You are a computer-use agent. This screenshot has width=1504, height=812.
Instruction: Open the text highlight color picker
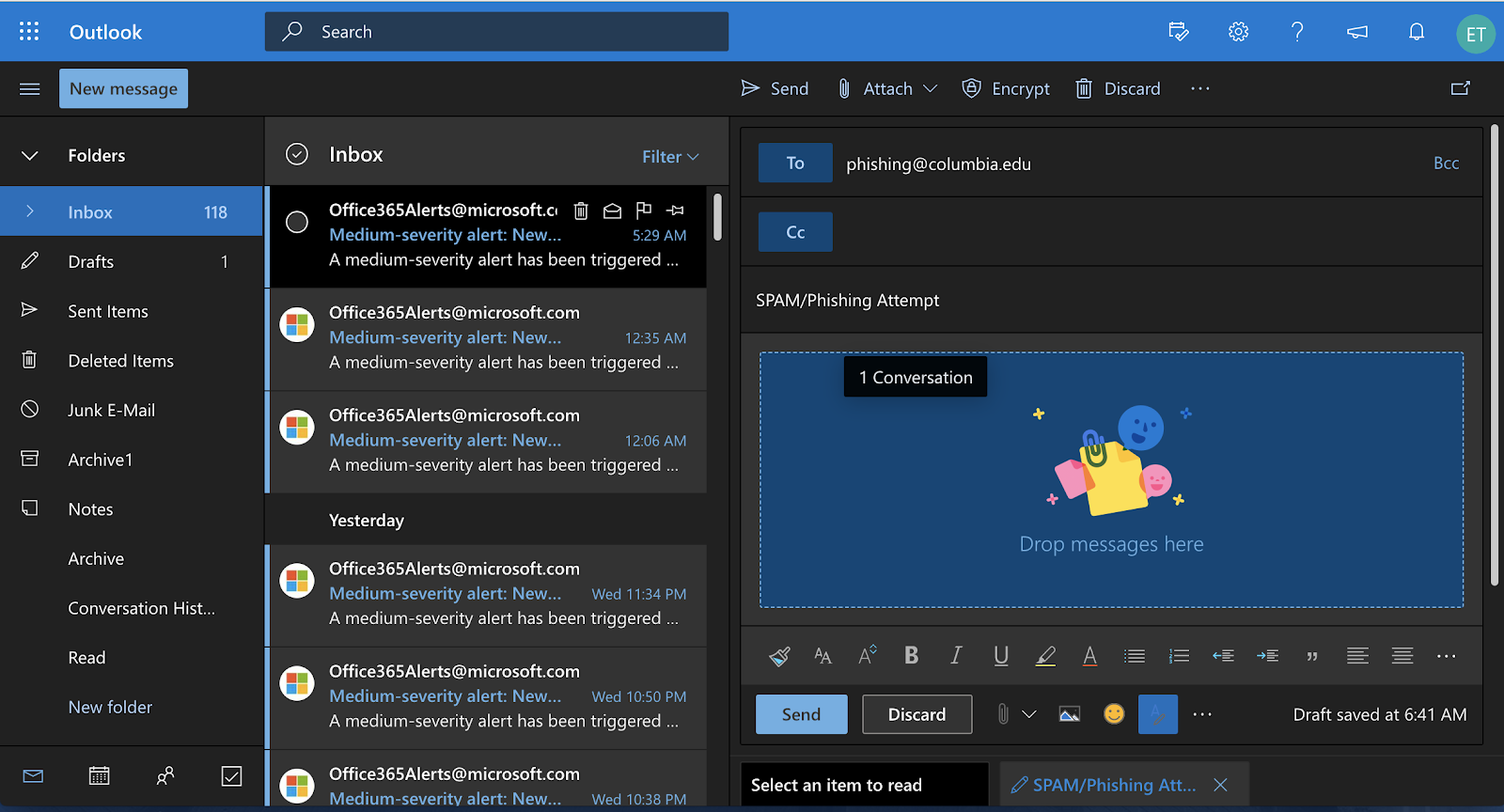pos(1045,656)
